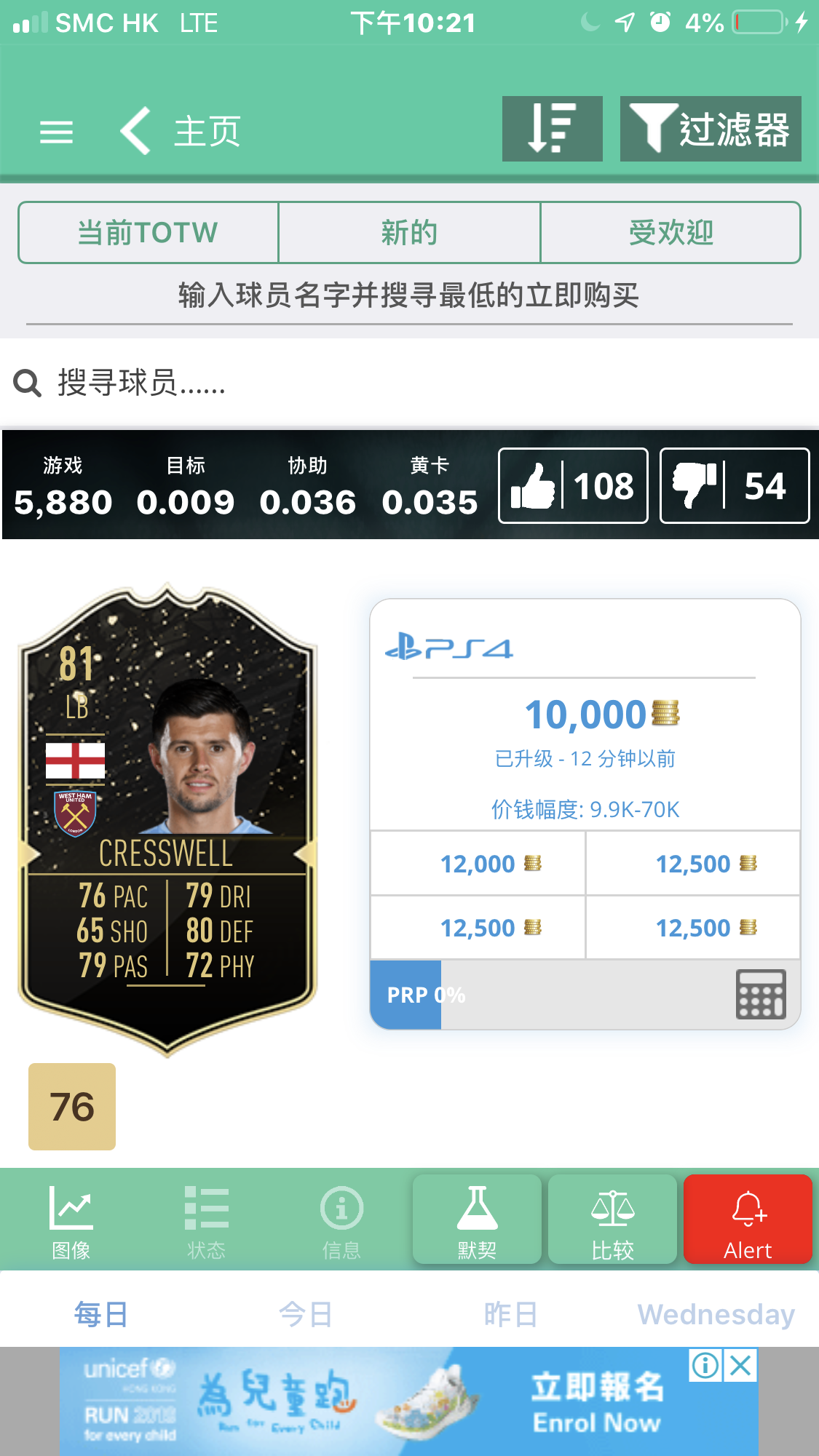Open the price calculator icon
The height and width of the screenshot is (1456, 819).
(x=760, y=994)
